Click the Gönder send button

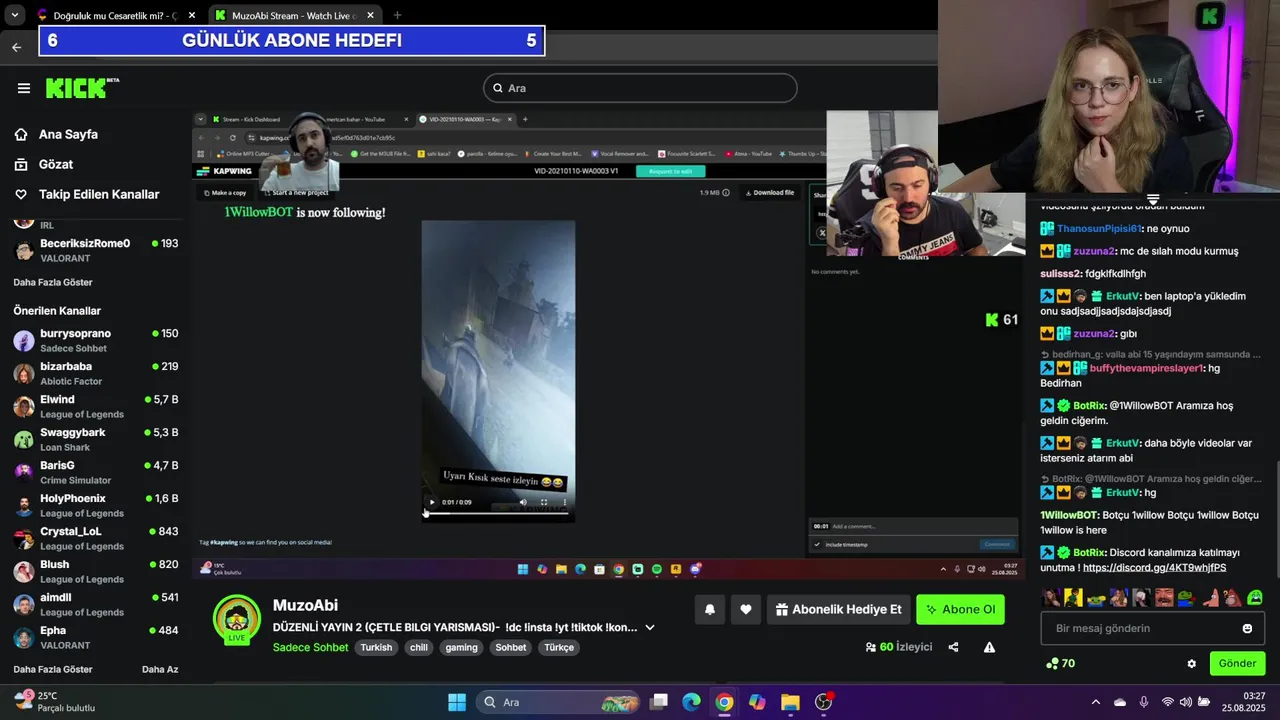click(1237, 663)
